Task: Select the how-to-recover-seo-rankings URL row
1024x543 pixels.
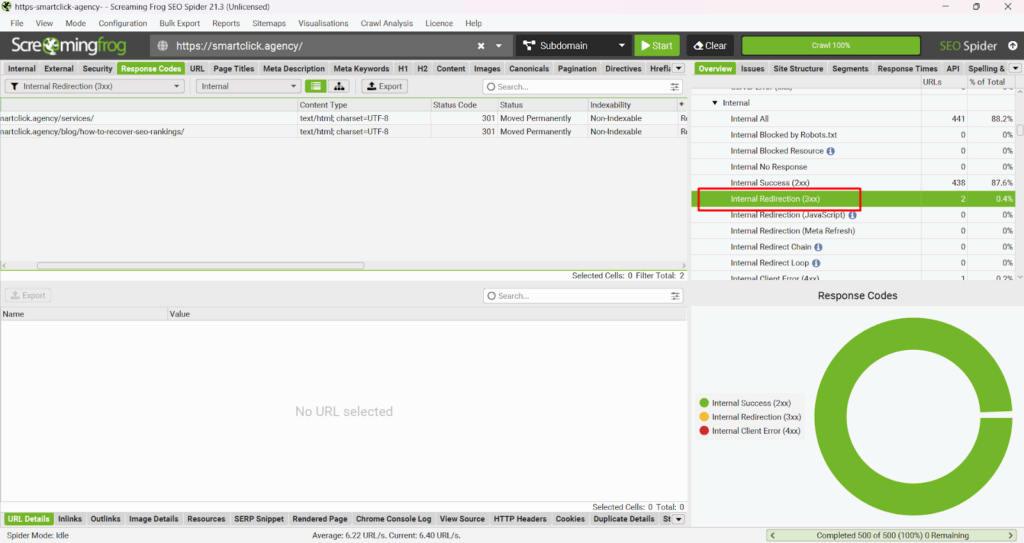Action: coord(344,131)
